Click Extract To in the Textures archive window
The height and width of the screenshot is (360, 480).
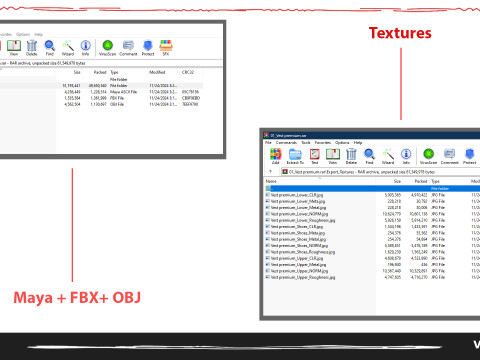point(295,156)
